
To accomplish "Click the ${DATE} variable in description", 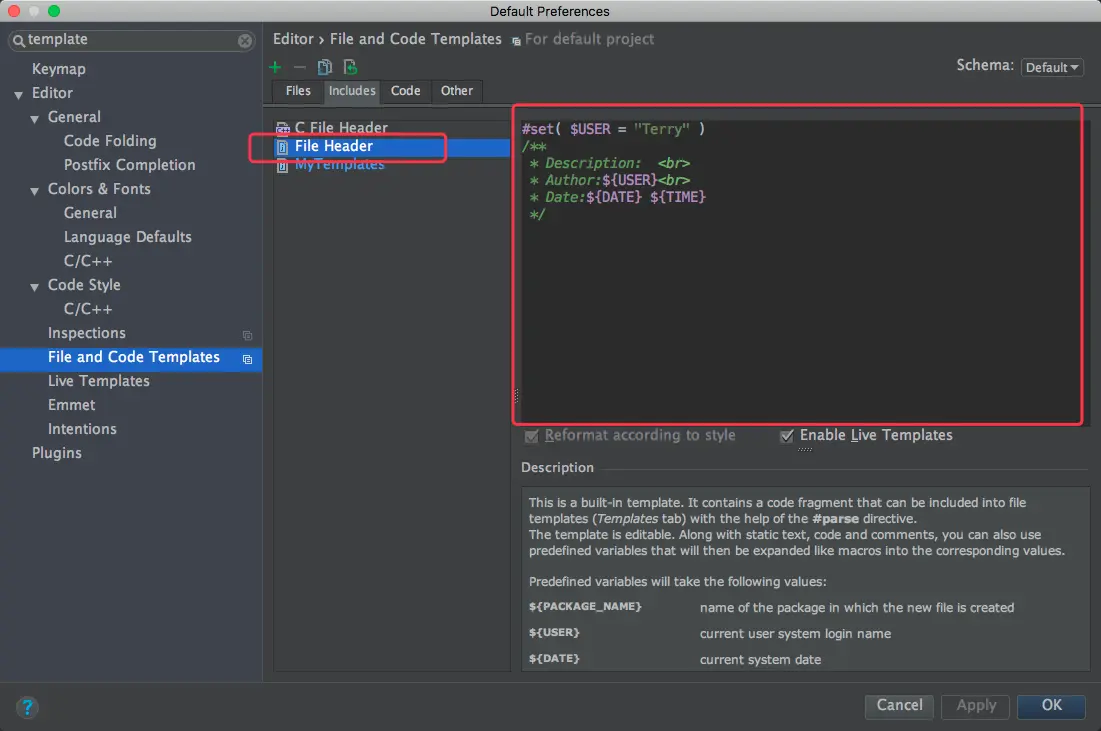I will coord(554,658).
